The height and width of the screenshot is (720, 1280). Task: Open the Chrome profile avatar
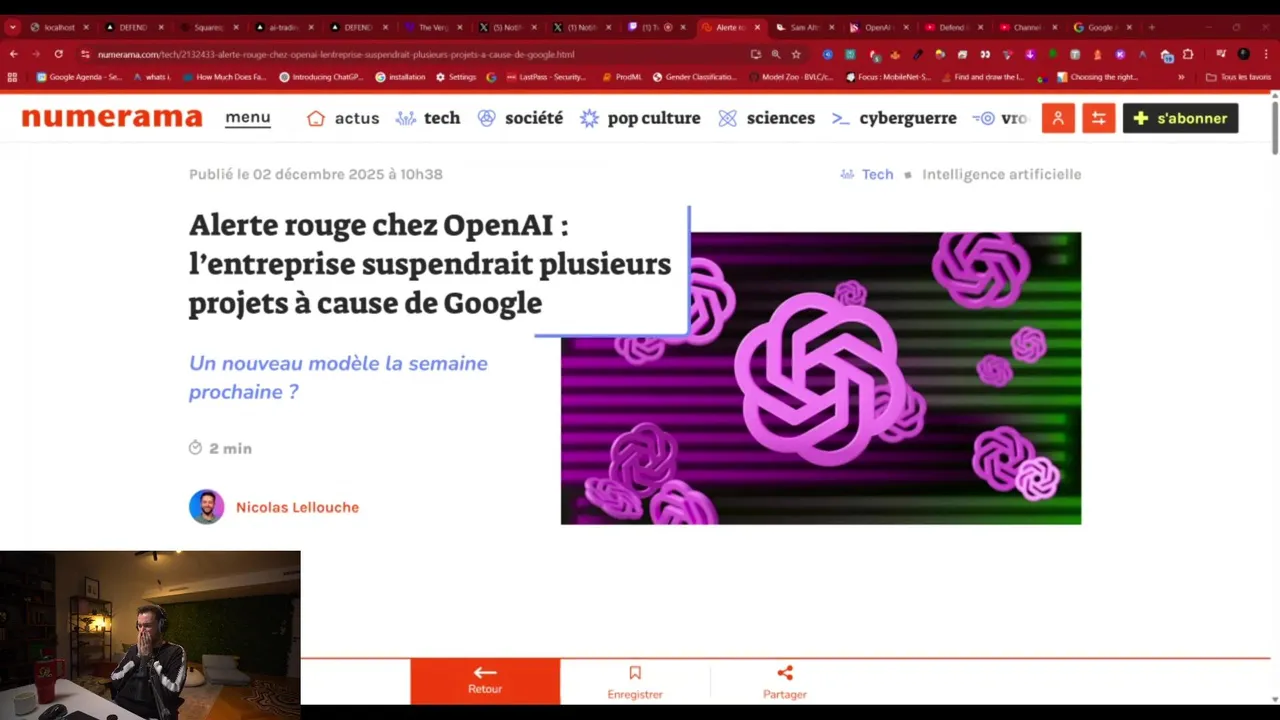1244,54
